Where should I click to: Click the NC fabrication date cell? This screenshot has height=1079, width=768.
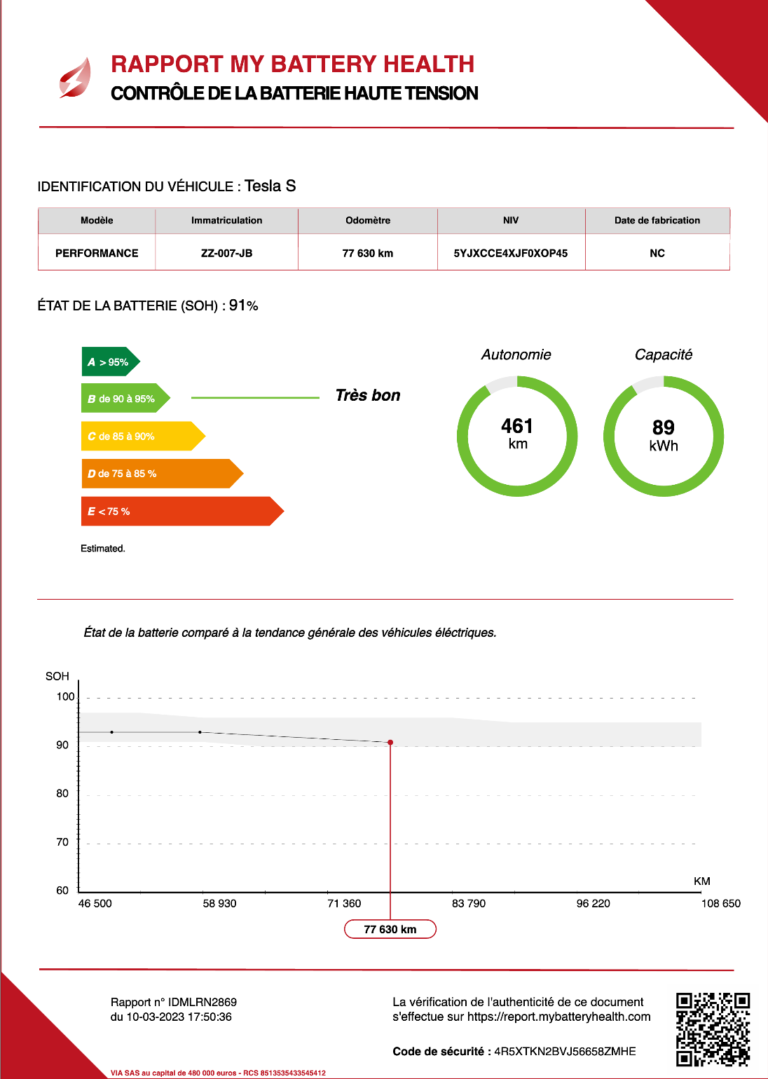point(657,253)
